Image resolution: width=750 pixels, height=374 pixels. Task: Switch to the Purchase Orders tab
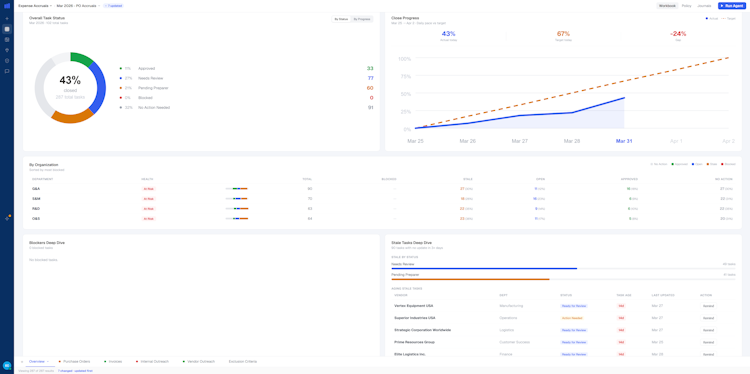[75, 362]
